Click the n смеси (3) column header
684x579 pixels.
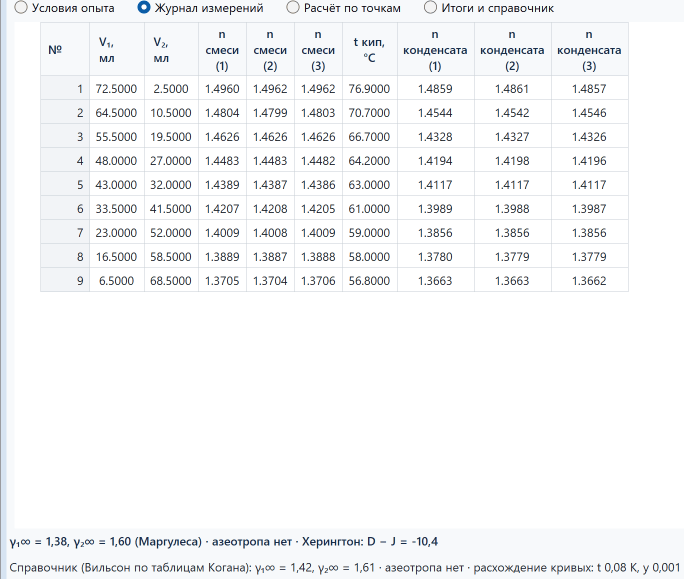pos(318,49)
